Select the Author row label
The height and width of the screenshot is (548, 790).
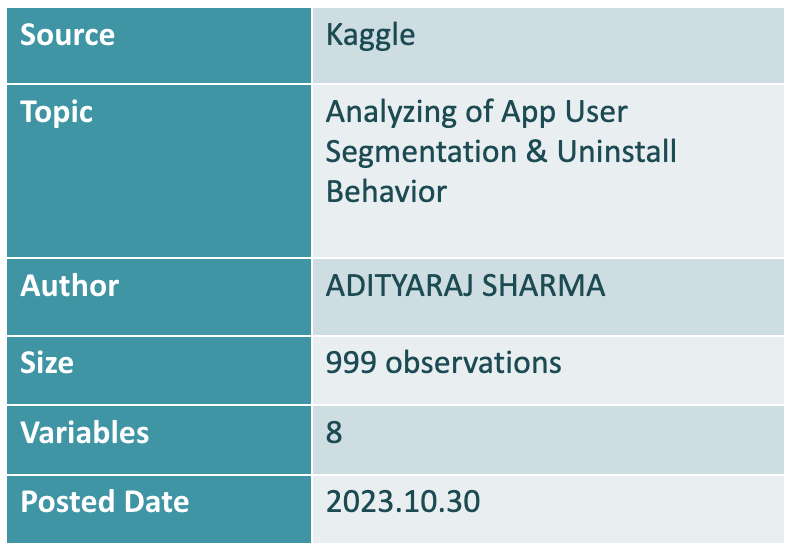69,286
